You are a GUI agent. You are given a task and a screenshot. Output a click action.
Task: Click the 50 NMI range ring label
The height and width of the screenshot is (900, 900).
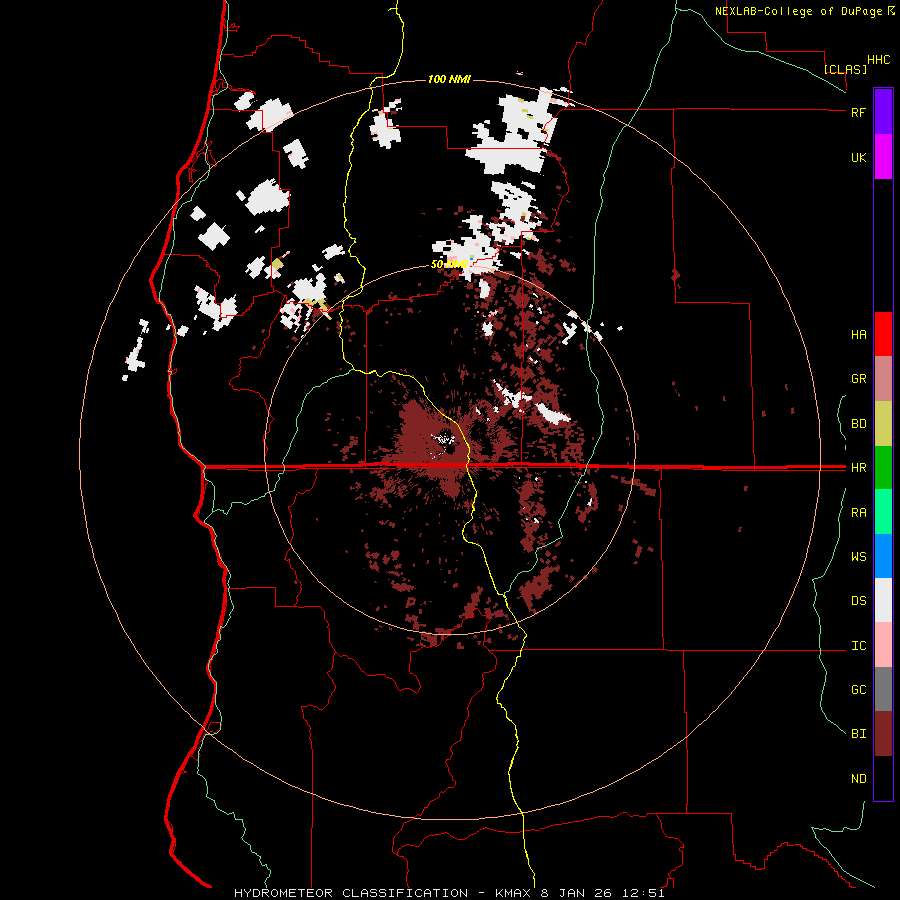(x=448, y=265)
